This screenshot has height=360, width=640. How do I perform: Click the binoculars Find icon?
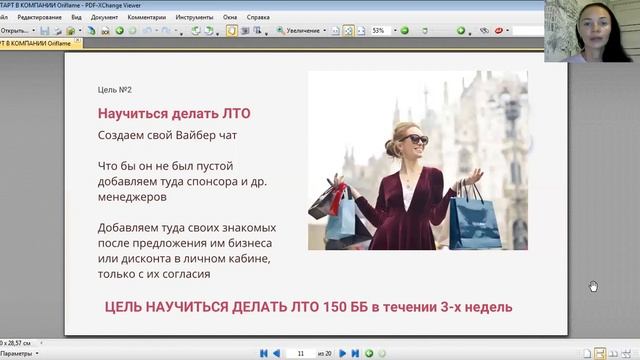tap(484, 31)
